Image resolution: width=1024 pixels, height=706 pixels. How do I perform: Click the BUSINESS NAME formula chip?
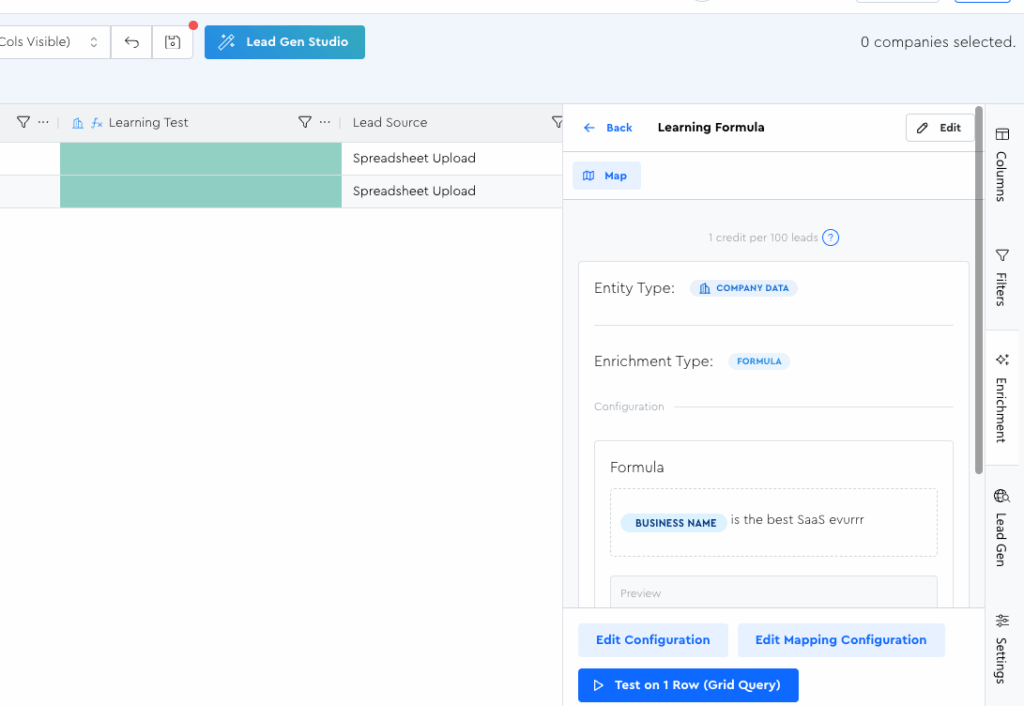(x=675, y=523)
